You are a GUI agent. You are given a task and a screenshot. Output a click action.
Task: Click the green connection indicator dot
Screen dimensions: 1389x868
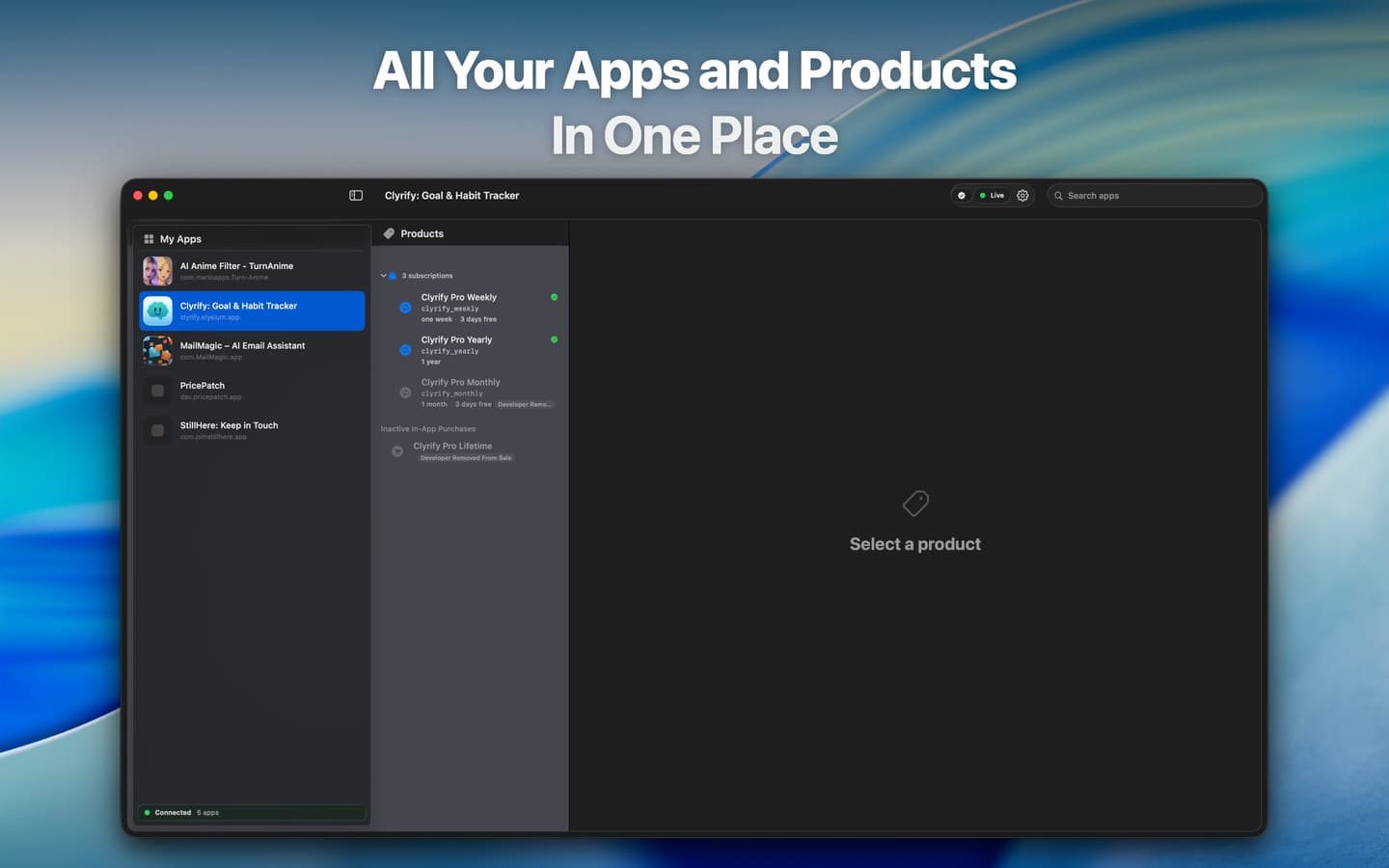coord(147,812)
